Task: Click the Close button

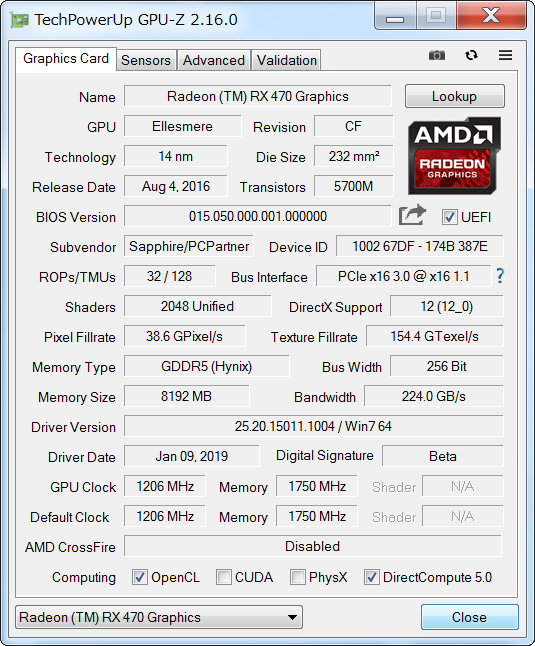Action: pyautogui.click(x=470, y=617)
